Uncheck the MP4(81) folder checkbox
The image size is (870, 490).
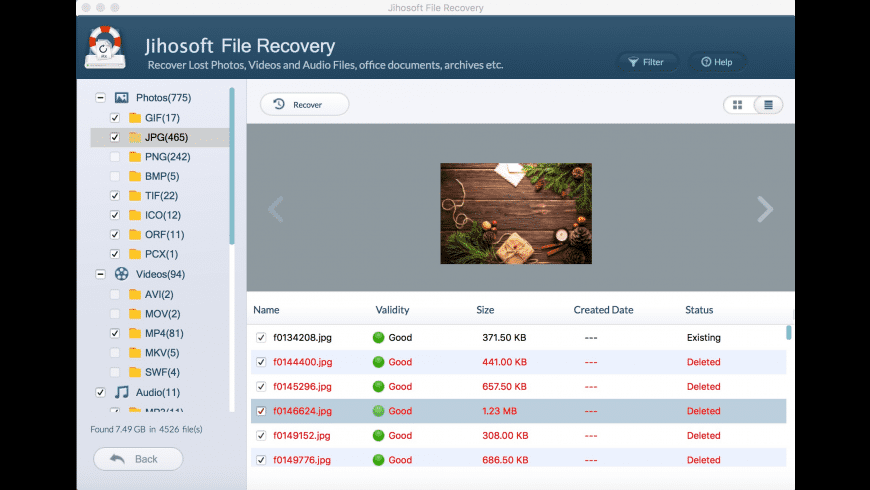115,333
